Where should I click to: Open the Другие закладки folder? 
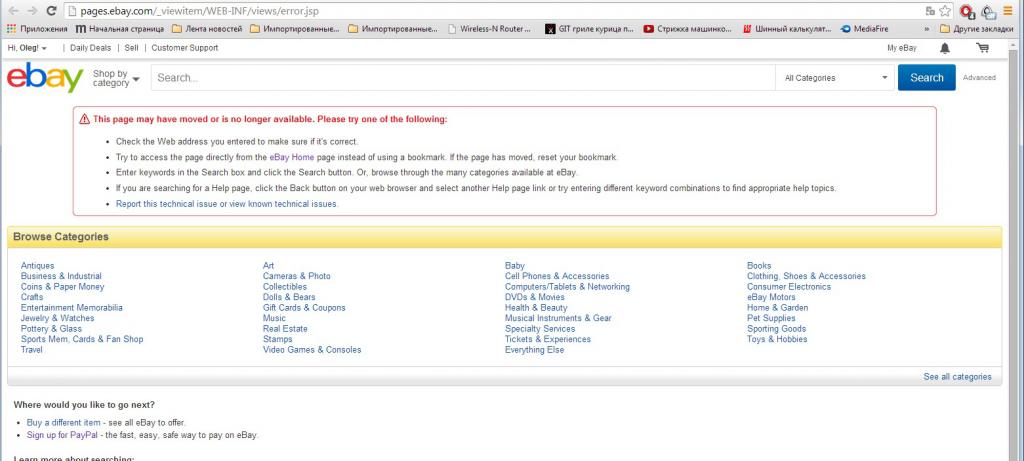click(977, 29)
